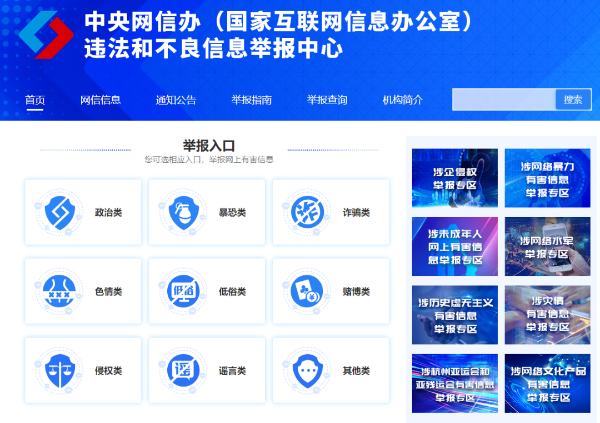This screenshot has width=600, height=423.
Task: Choose the 赌博类 report entry label
Action: tap(356, 292)
